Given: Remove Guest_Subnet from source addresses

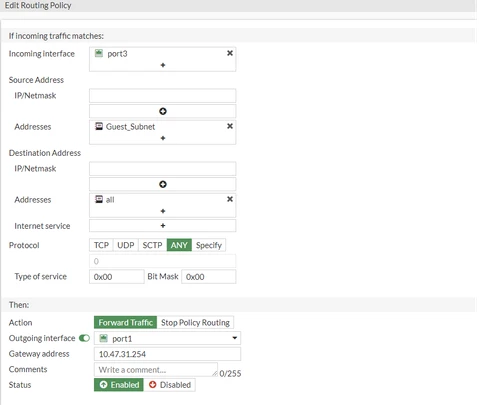Looking at the screenshot, I should 230,126.
